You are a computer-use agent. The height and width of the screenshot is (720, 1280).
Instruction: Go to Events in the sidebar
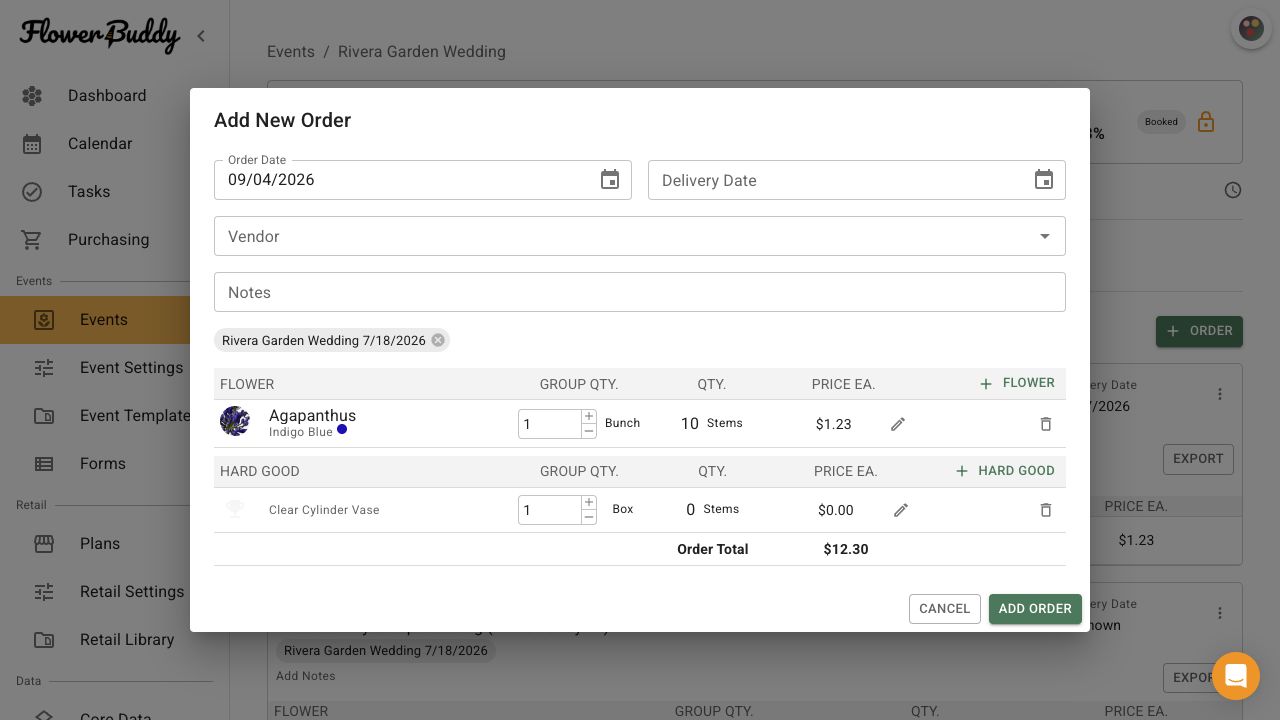click(104, 320)
